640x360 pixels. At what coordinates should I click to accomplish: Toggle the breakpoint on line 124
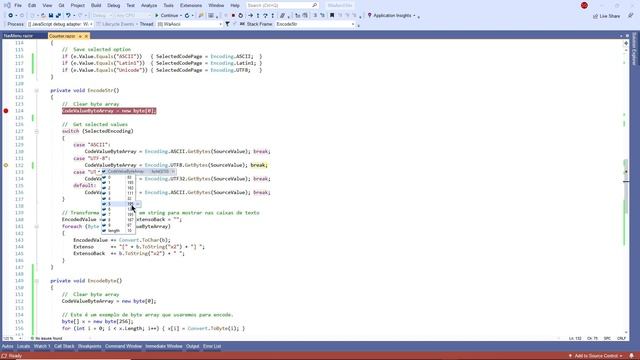click(6, 111)
